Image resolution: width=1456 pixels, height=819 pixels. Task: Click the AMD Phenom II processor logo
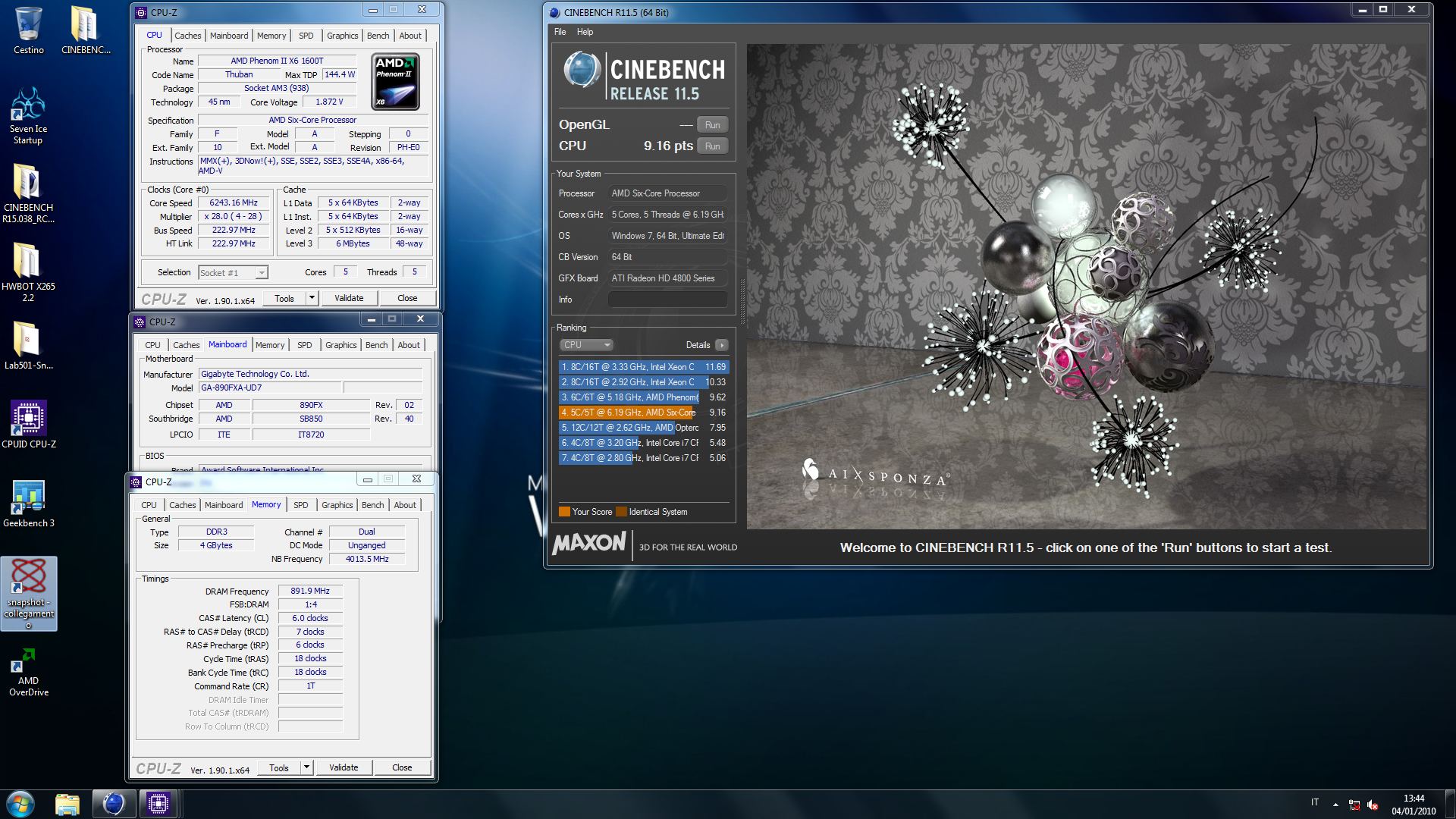click(395, 82)
